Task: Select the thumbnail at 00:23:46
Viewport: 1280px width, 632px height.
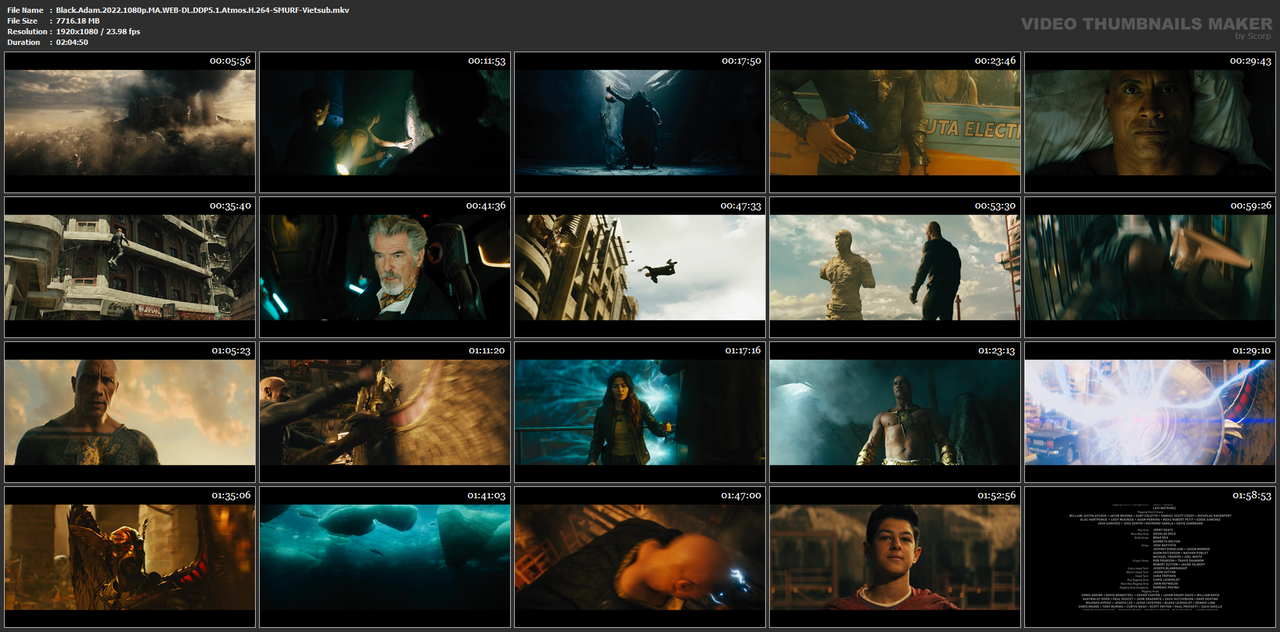Action: pyautogui.click(x=895, y=122)
